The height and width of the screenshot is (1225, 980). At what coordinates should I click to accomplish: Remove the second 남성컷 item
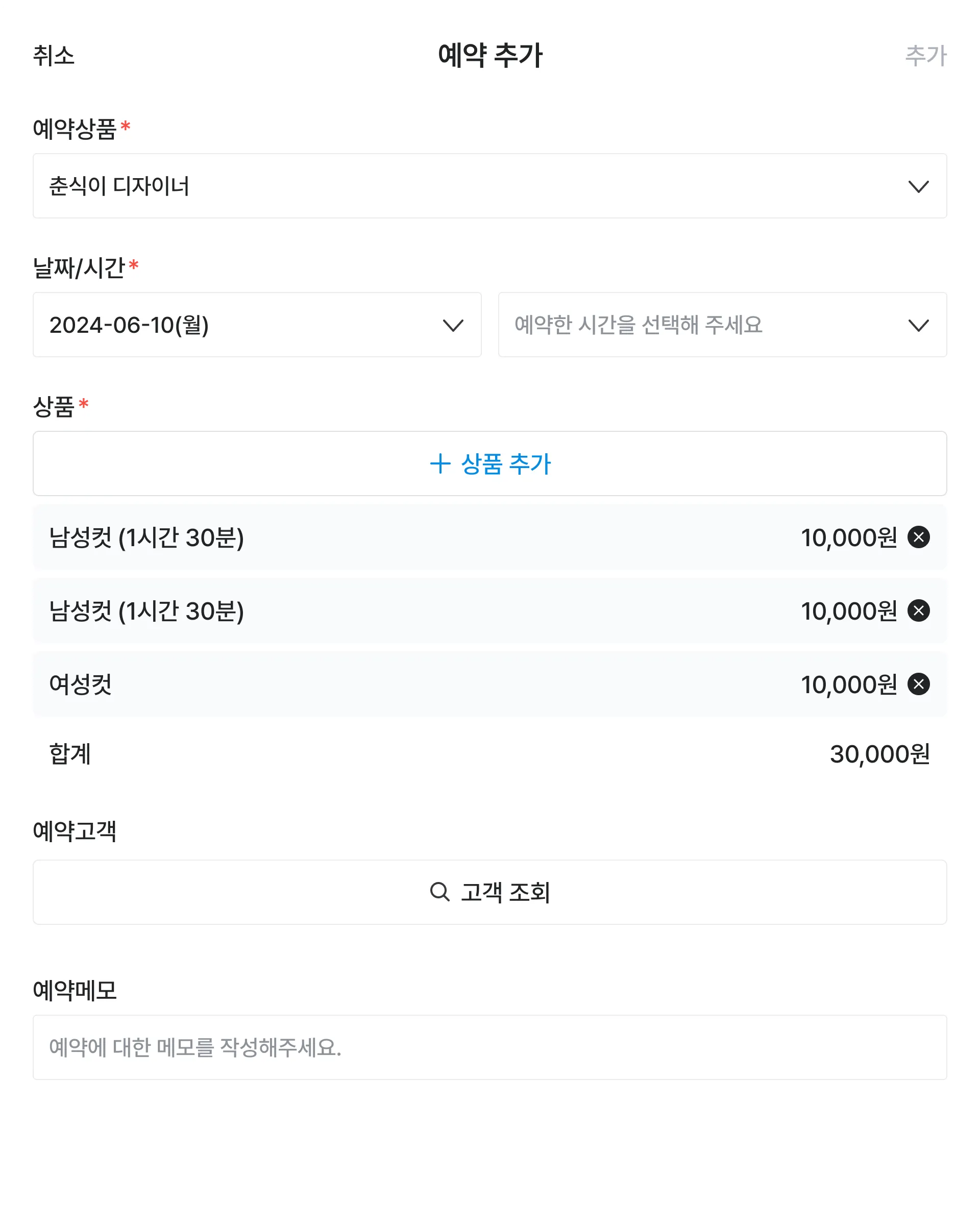coord(918,611)
